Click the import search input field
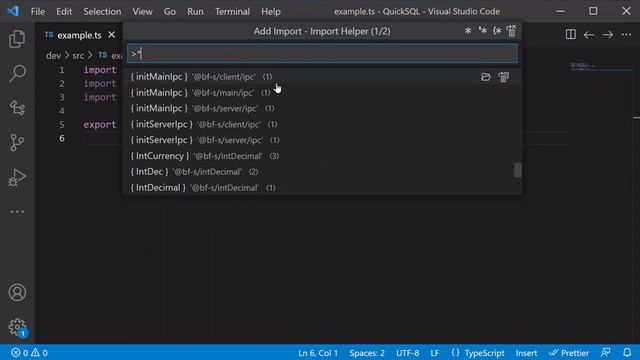Image resolution: width=640 pixels, height=360 pixels. 322,53
